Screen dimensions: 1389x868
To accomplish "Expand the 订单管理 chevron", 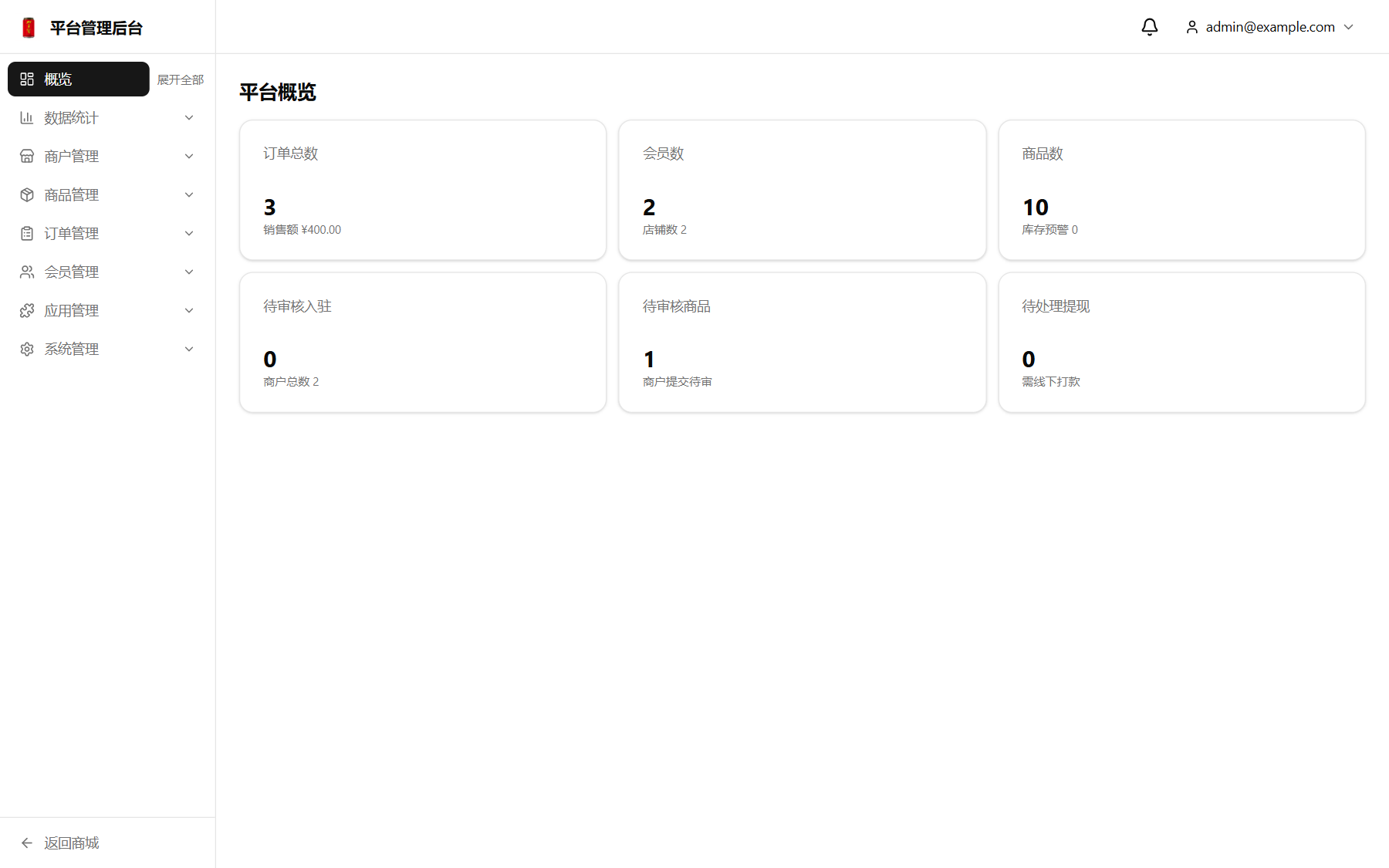I will [189, 233].
